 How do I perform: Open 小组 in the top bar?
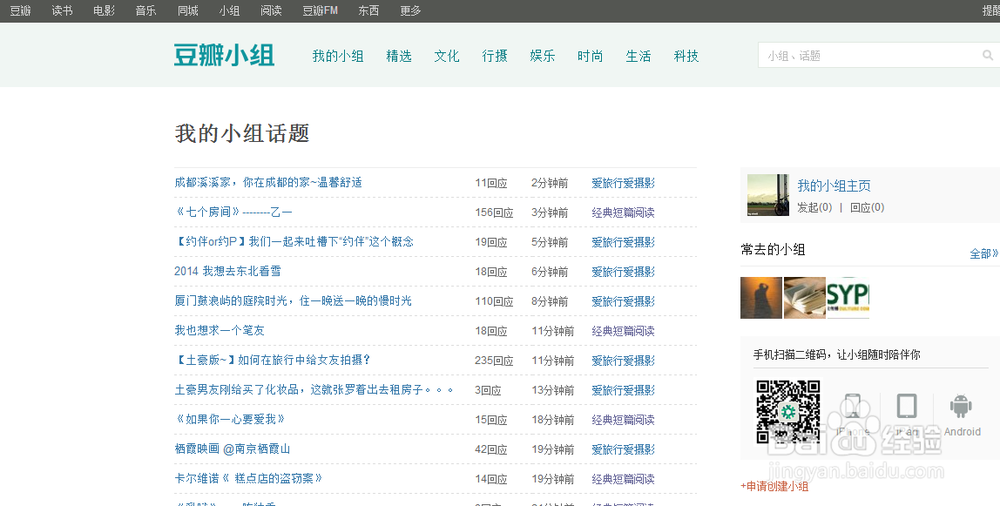point(229,11)
